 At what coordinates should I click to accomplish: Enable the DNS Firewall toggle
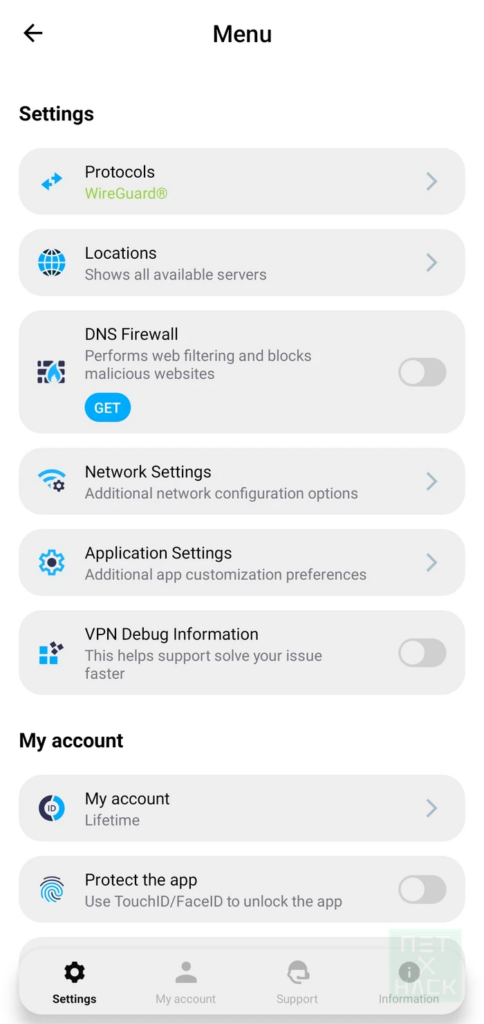click(423, 372)
